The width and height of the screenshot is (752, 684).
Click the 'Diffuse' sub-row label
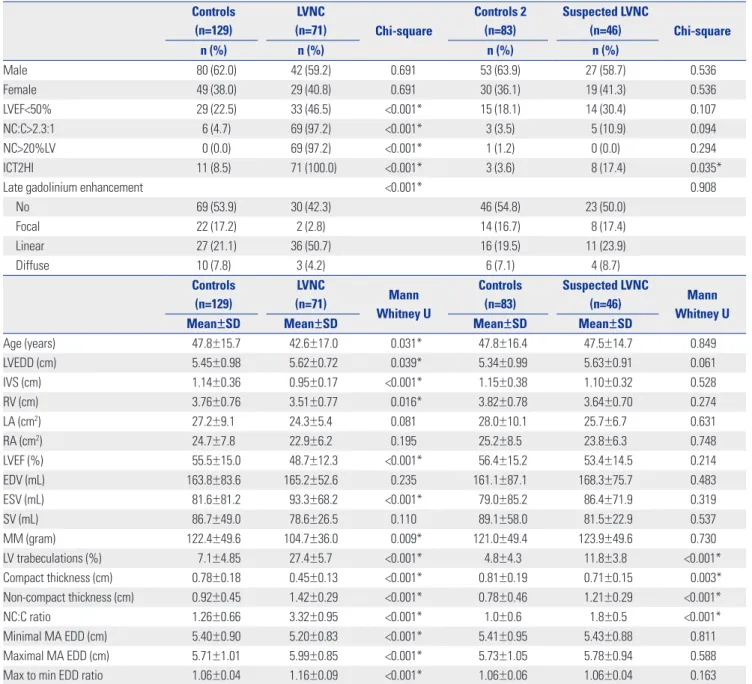point(33,266)
